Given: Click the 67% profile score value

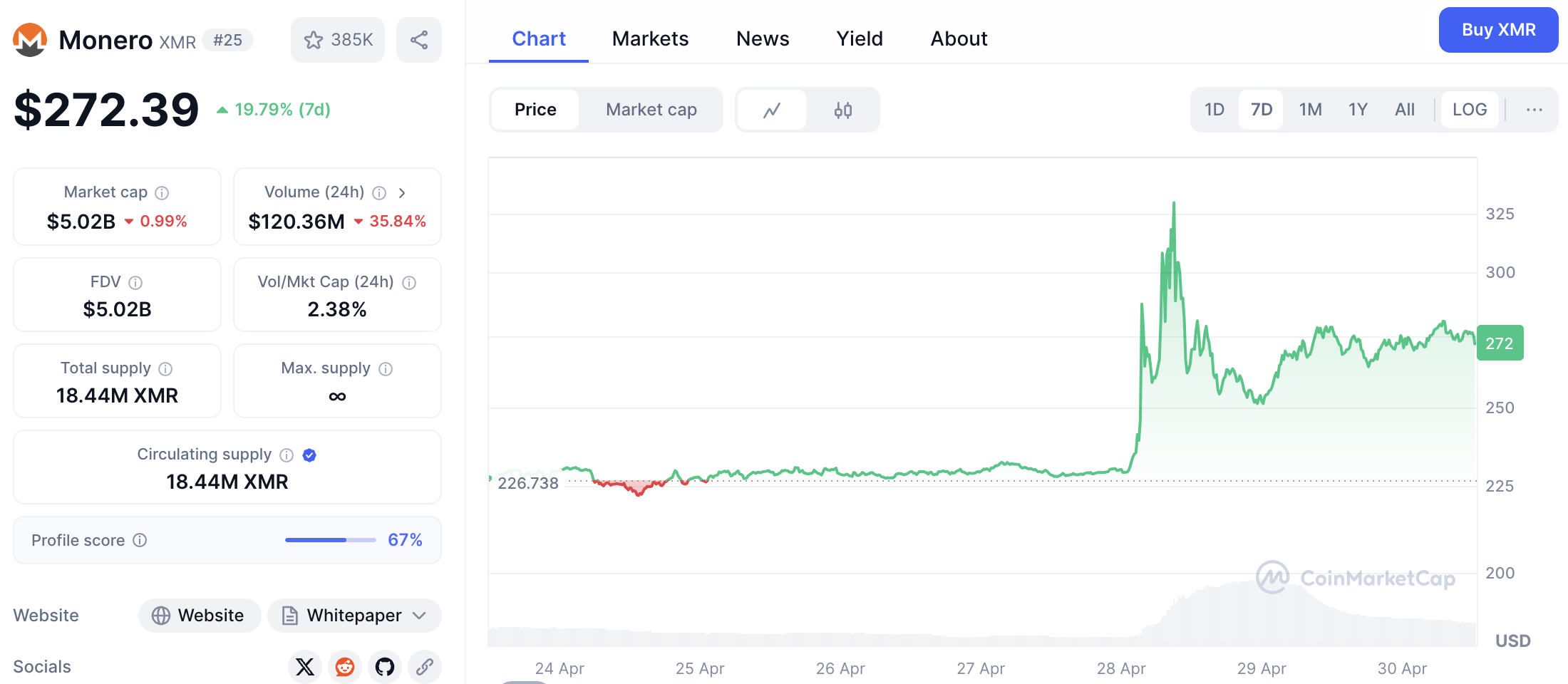Looking at the screenshot, I should (405, 540).
